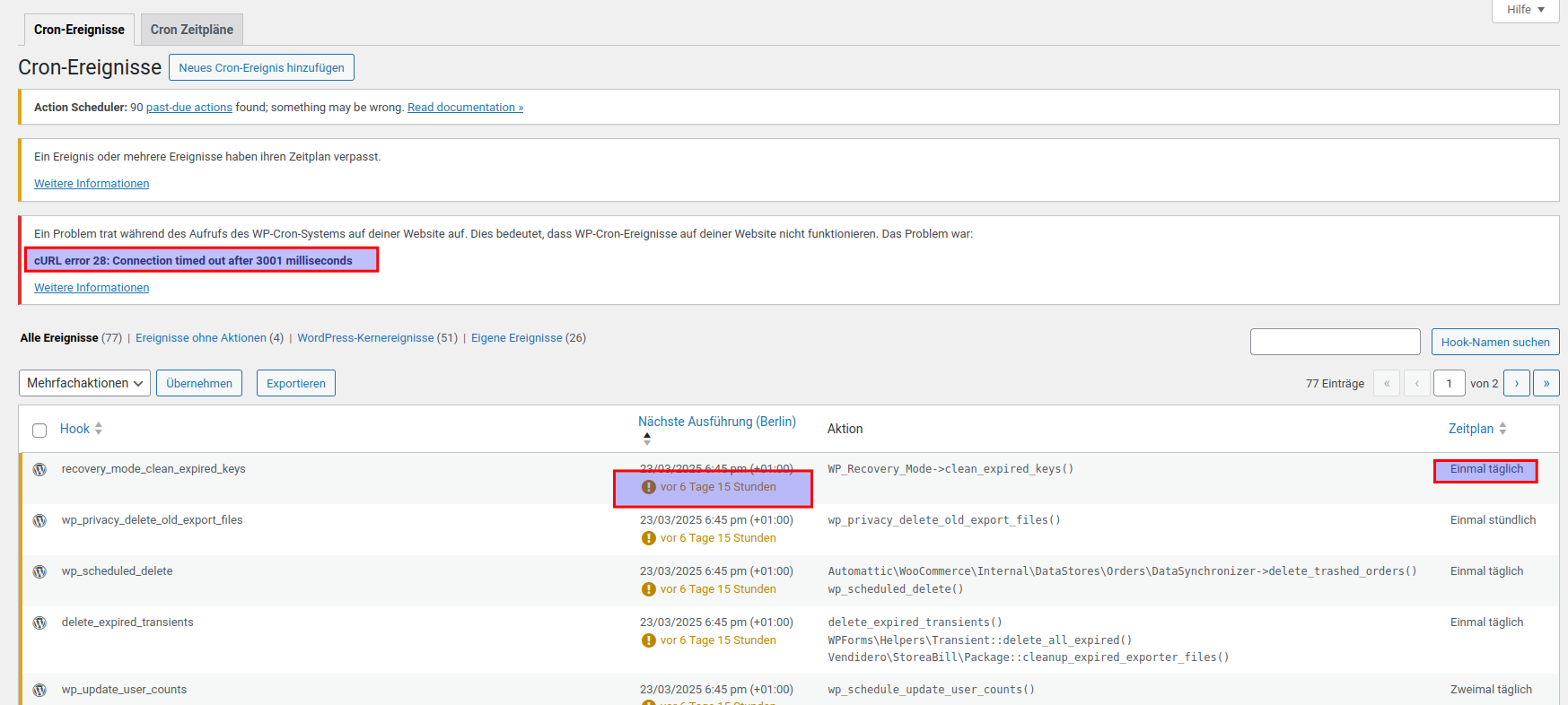Image resolution: width=1568 pixels, height=705 pixels.
Task: Click Neues Cron-Ereignis hinzufügen button
Action: tap(261, 67)
